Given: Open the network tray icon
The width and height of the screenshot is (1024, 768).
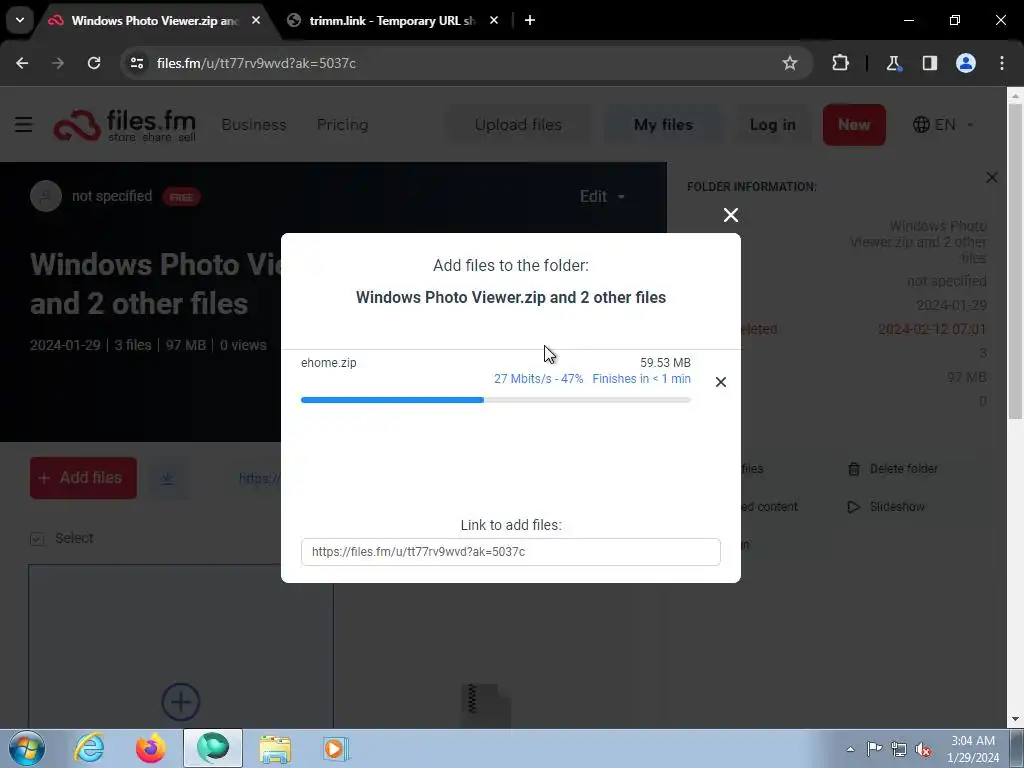Looking at the screenshot, I should 899,749.
